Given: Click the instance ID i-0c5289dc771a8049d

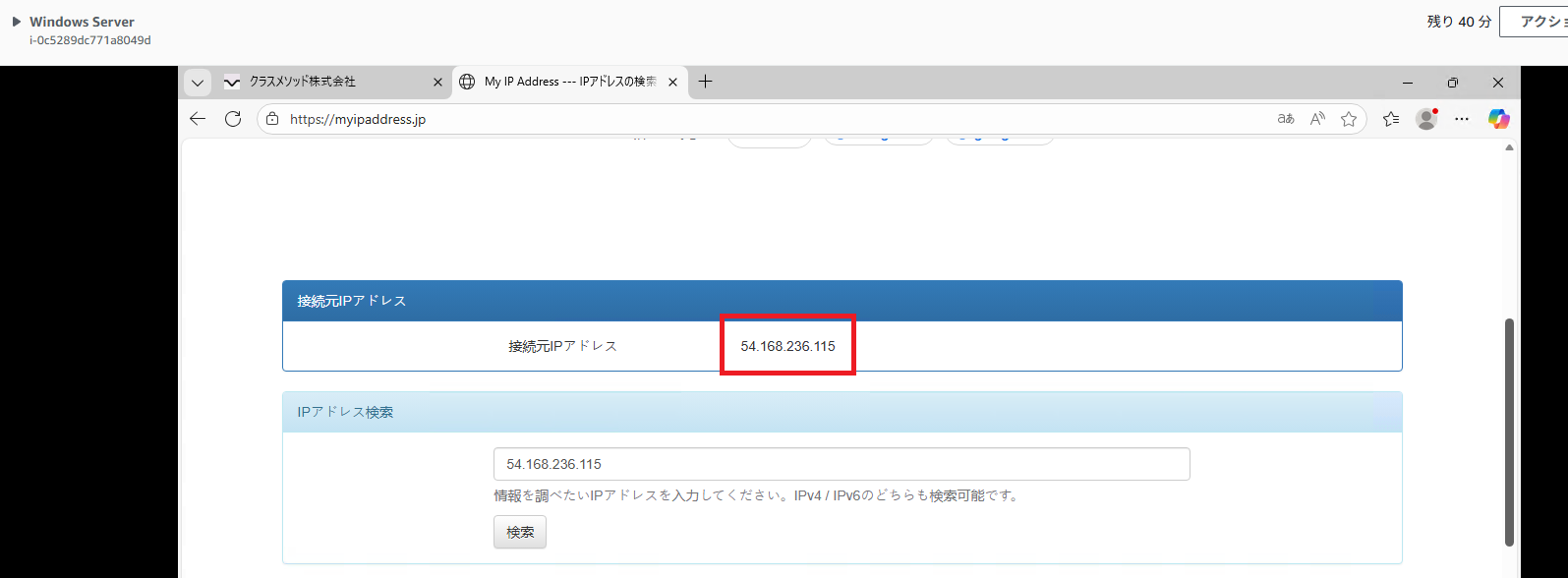Looking at the screenshot, I should click(90, 40).
